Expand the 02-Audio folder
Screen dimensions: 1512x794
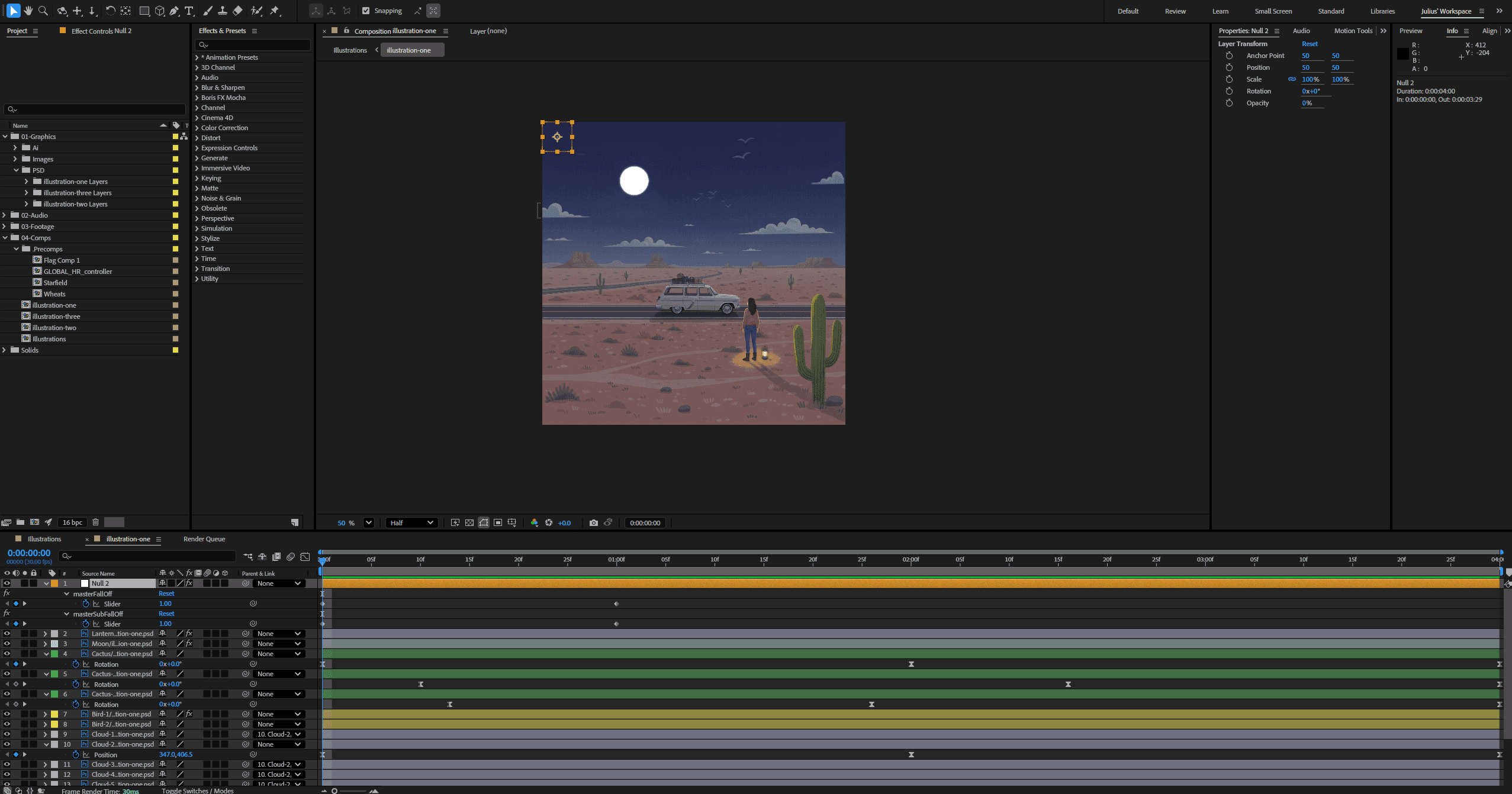pos(4,215)
